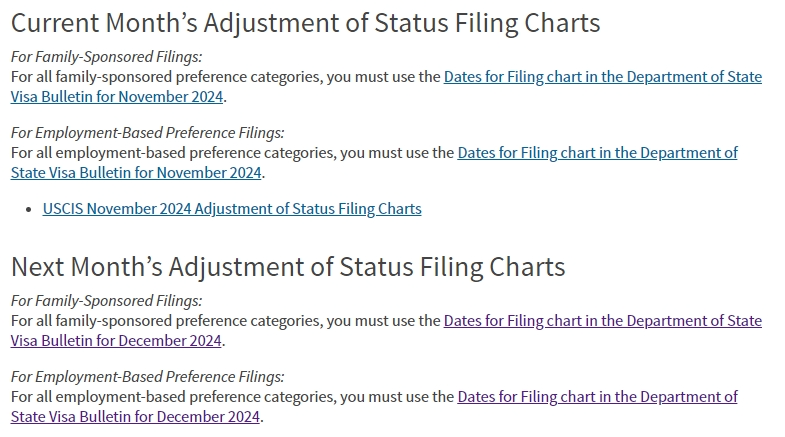
Task: Click the 'For Family-Sponsored Filings:' label under Current Month
Action: pos(107,57)
